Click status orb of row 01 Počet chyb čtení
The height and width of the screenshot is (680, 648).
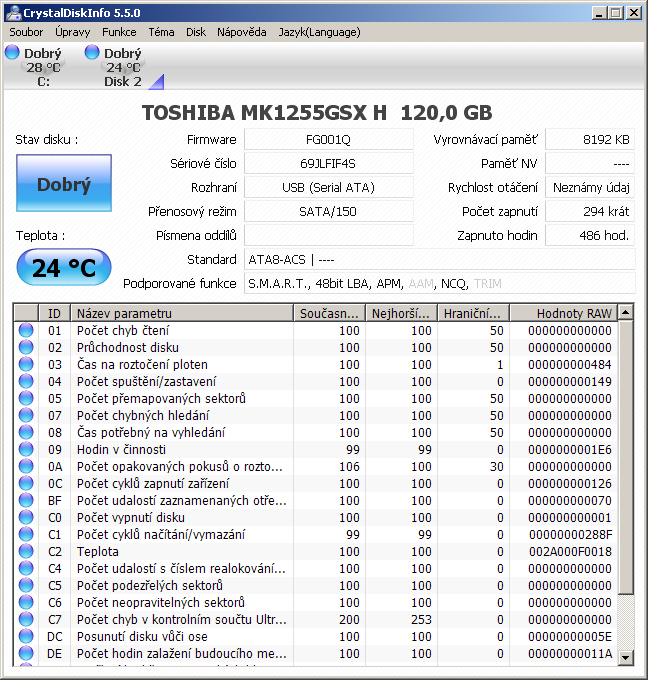click(26, 330)
